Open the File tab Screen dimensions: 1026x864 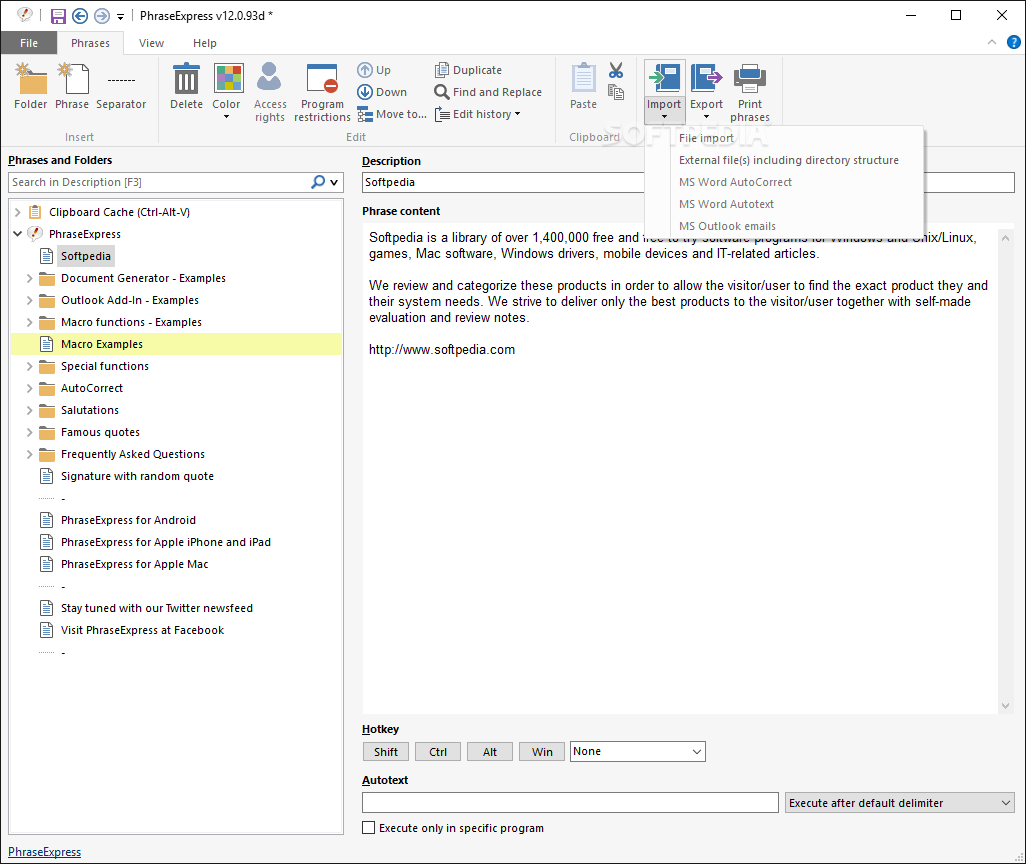click(x=29, y=43)
